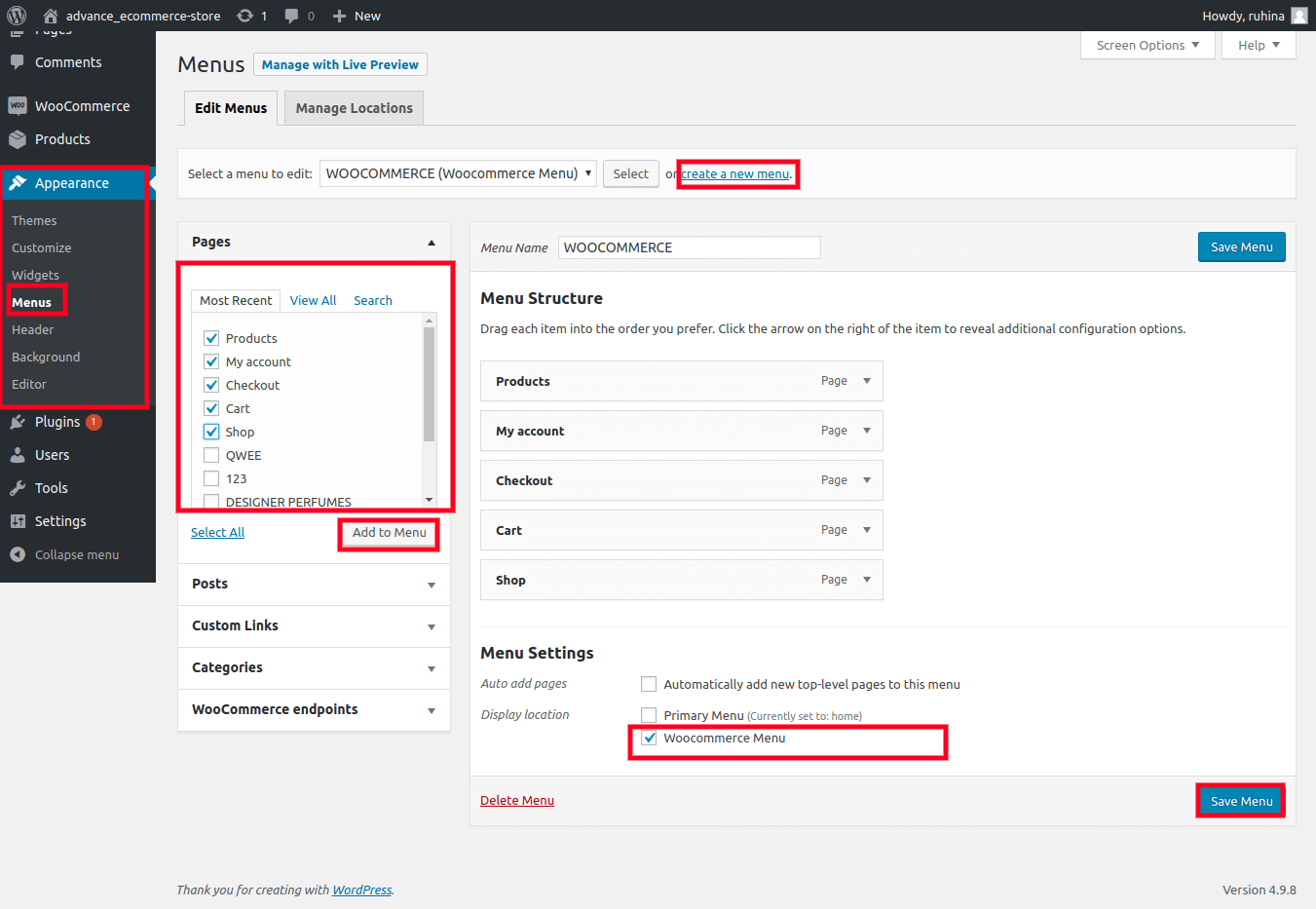This screenshot has width=1316, height=909.
Task: Click the Delete Menu link
Action: pos(516,801)
